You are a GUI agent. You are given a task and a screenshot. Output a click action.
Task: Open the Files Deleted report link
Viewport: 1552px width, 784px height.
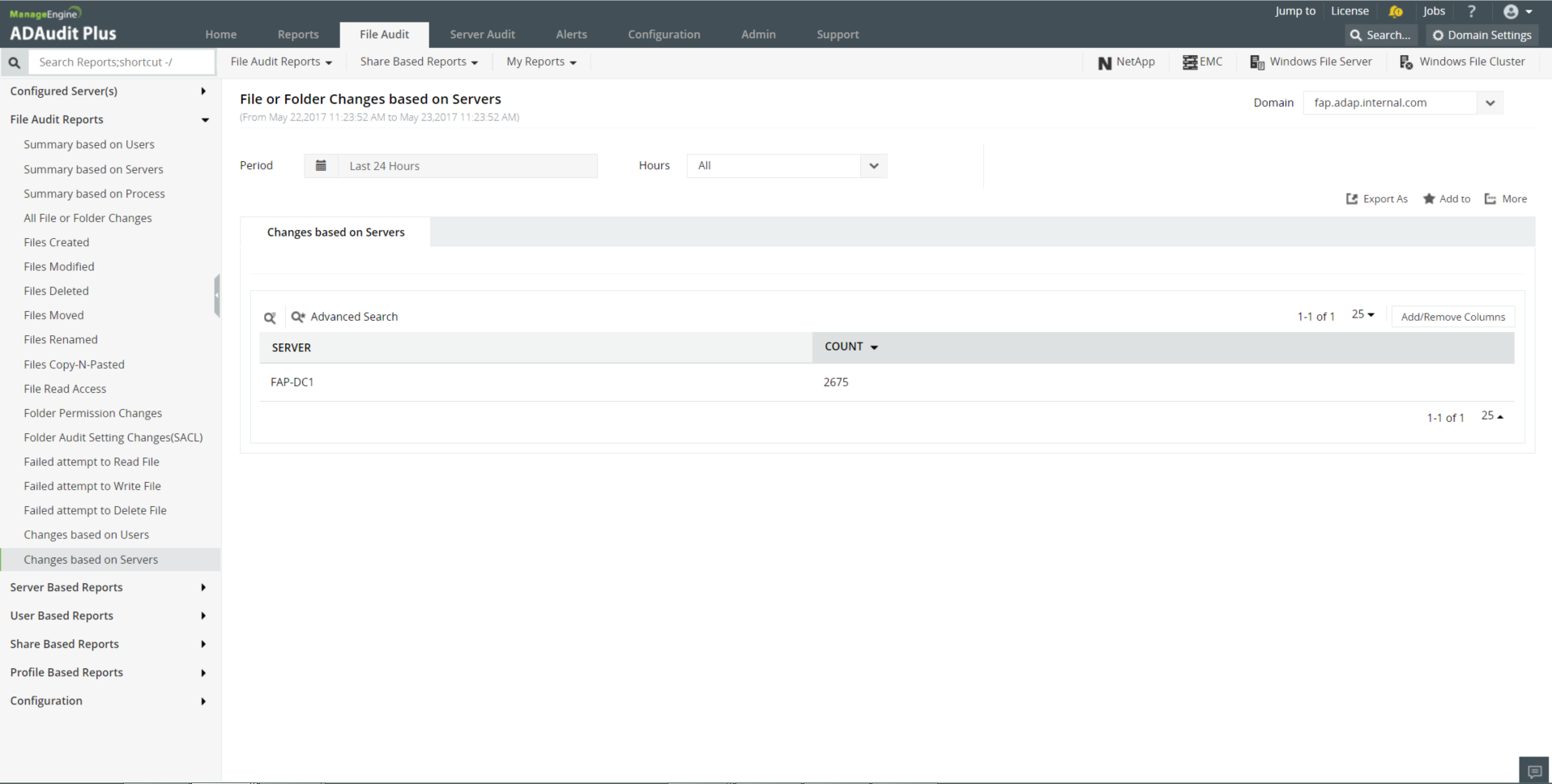(x=56, y=291)
